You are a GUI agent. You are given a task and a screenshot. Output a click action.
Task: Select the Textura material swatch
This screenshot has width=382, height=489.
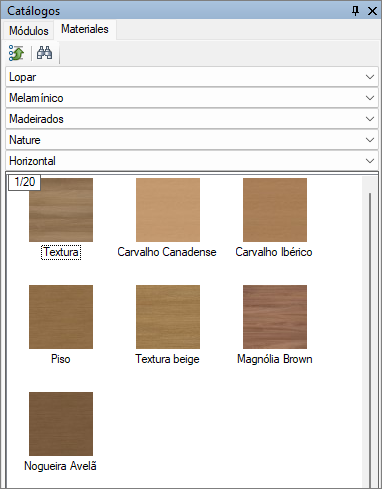pyautogui.click(x=61, y=210)
